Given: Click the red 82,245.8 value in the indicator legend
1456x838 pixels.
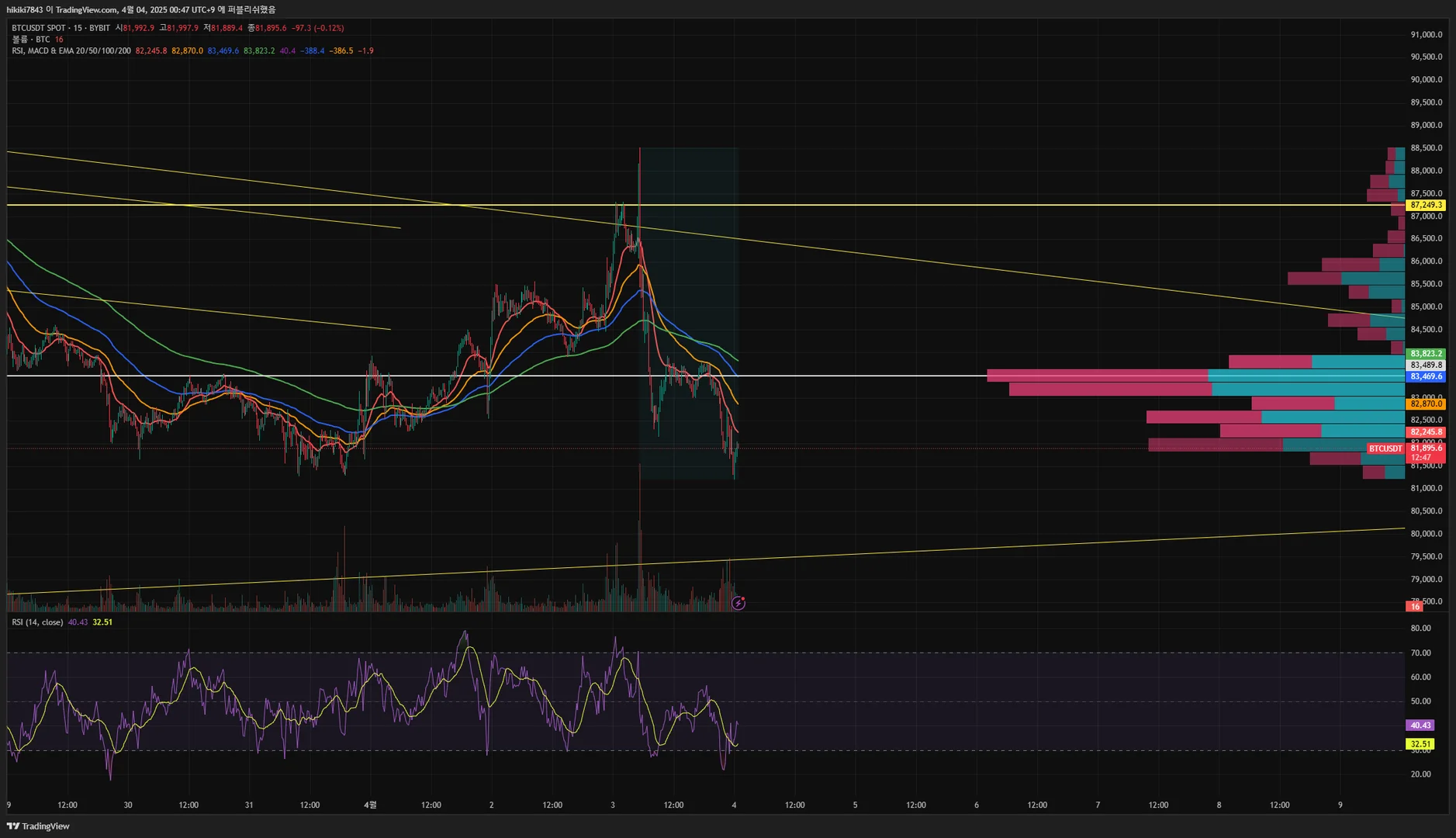Looking at the screenshot, I should (x=151, y=51).
